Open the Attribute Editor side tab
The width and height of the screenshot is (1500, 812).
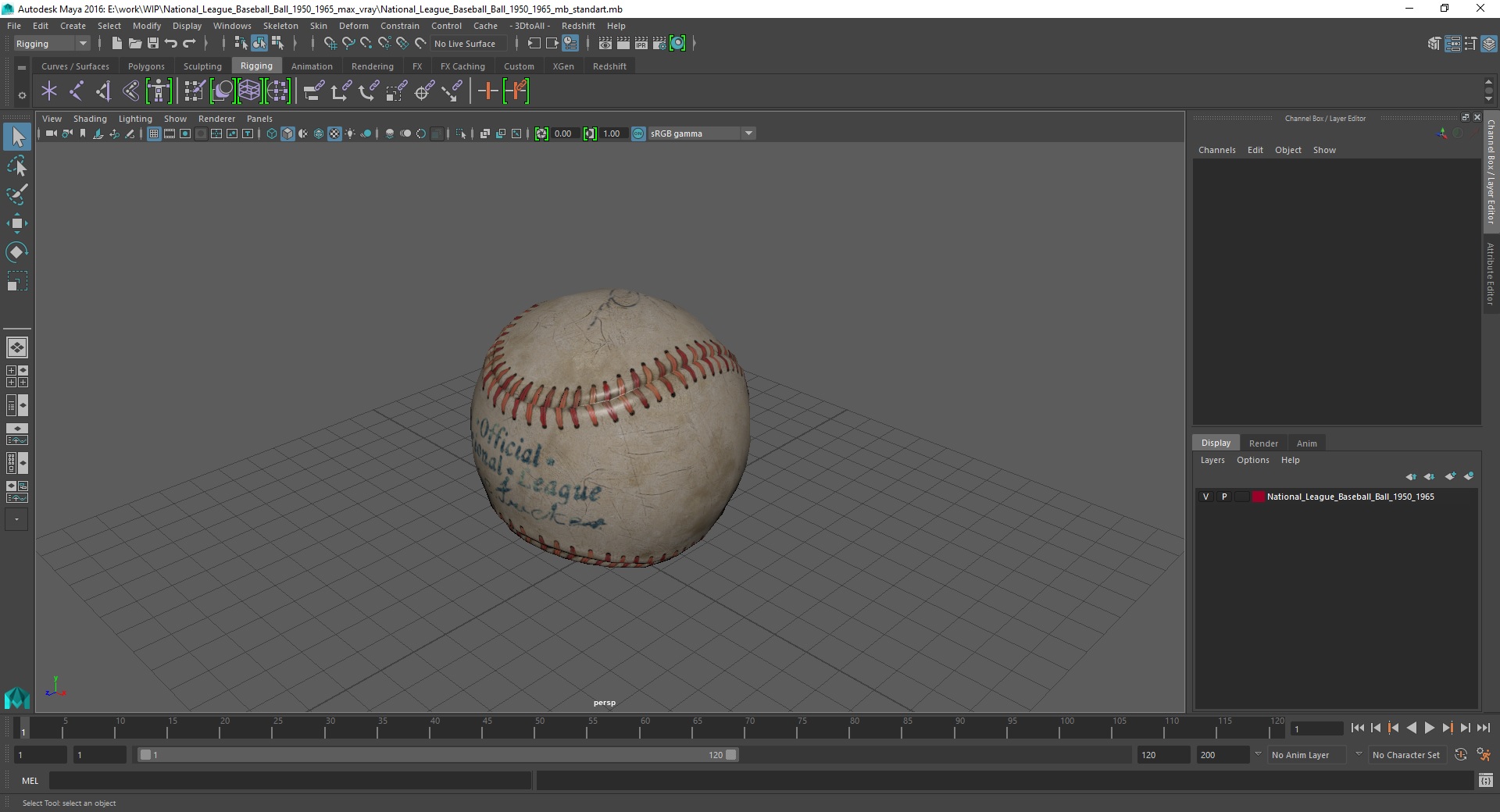(1491, 273)
